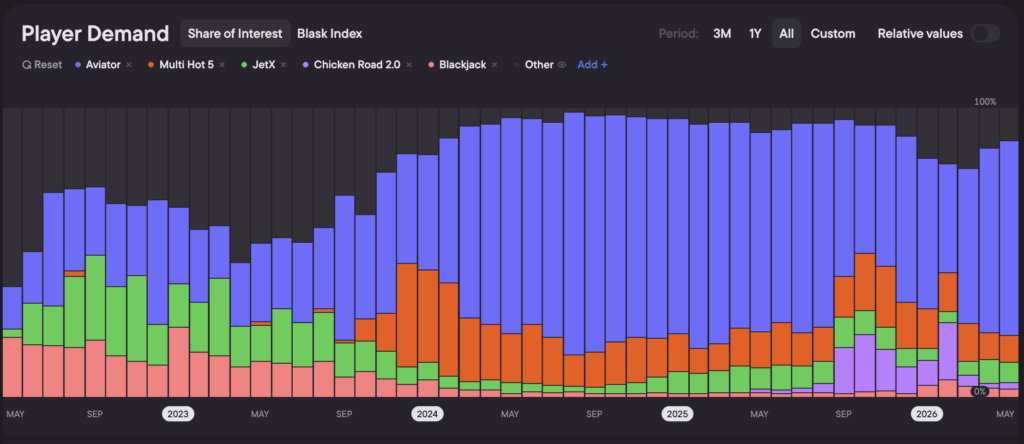Remove Multi Hot 5 series
The width and height of the screenshot is (1024, 444).
tap(222, 65)
